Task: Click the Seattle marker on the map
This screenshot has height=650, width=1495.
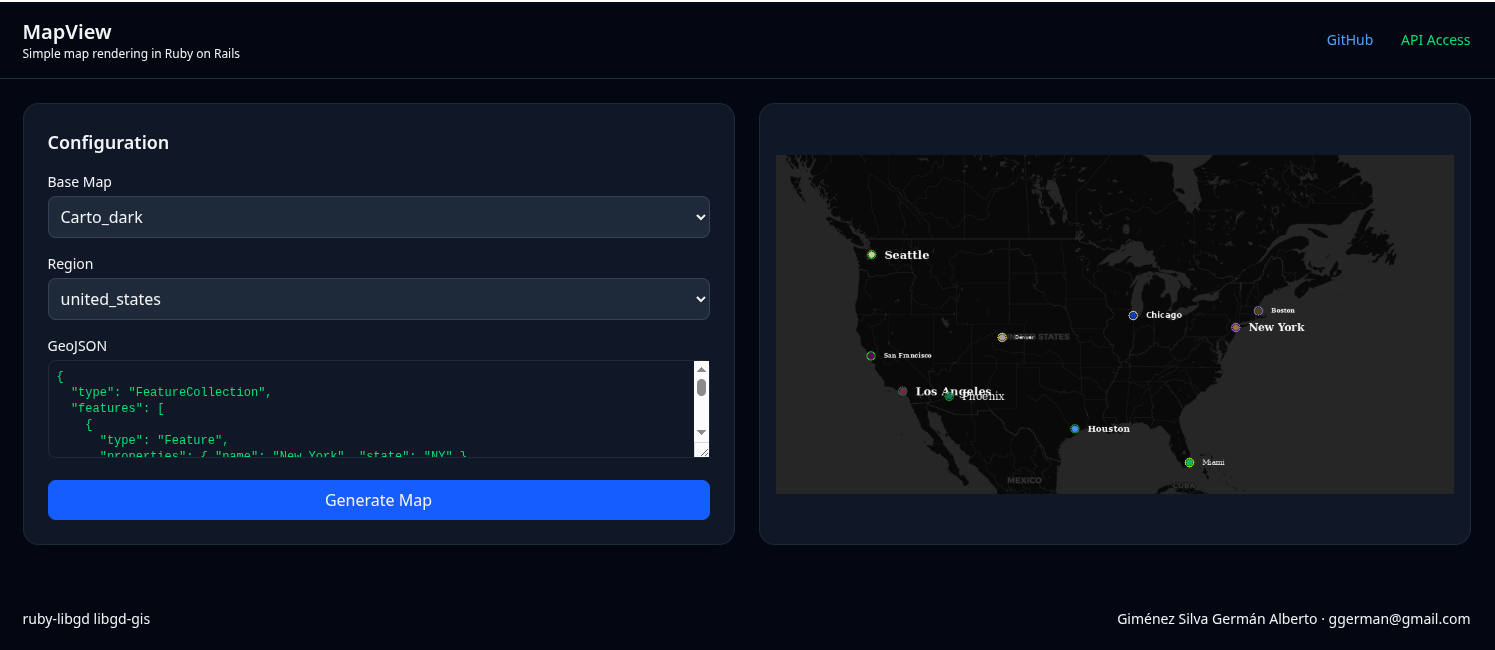Action: 871,255
